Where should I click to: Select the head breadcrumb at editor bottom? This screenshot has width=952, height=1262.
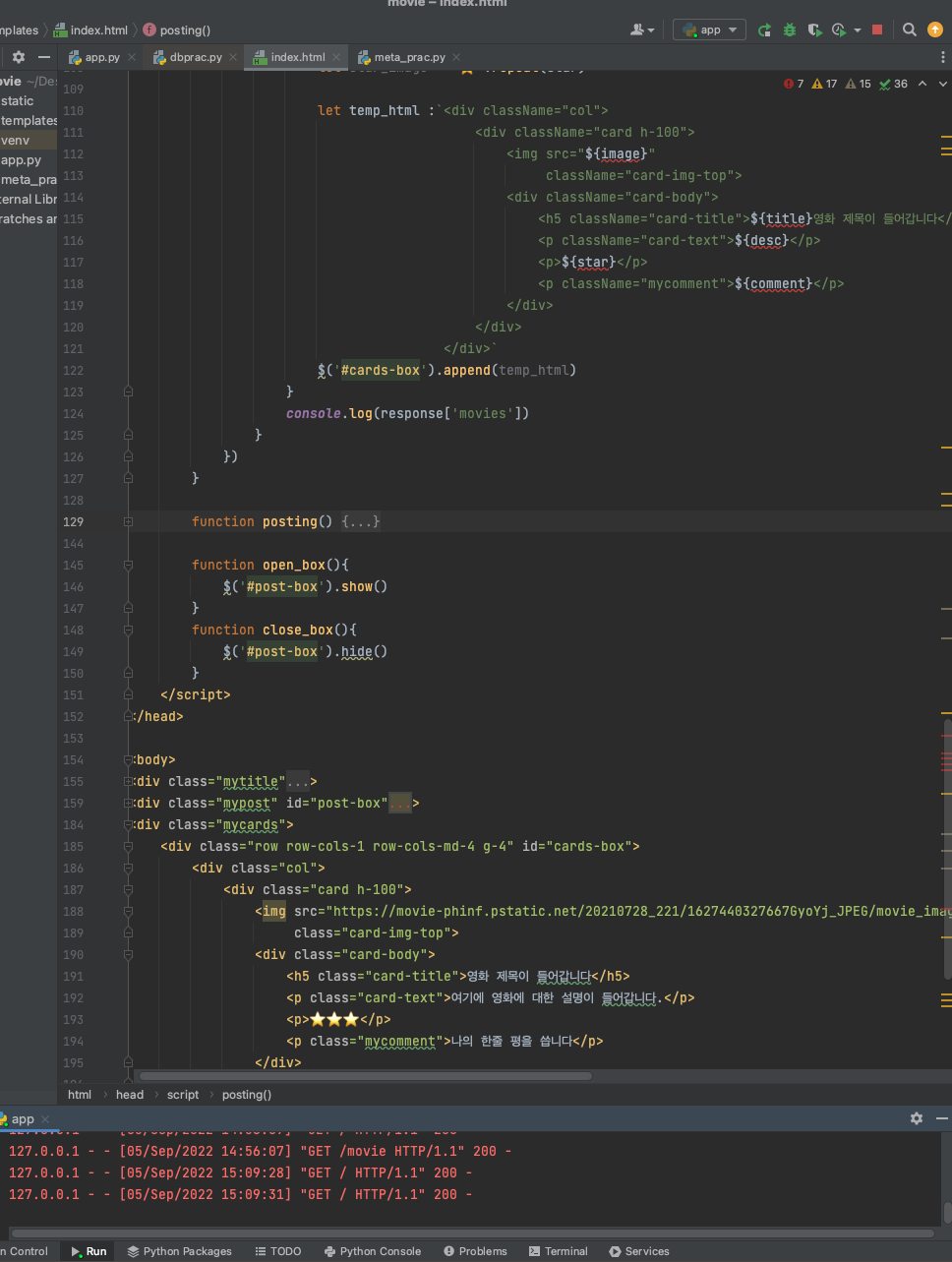click(x=130, y=1094)
